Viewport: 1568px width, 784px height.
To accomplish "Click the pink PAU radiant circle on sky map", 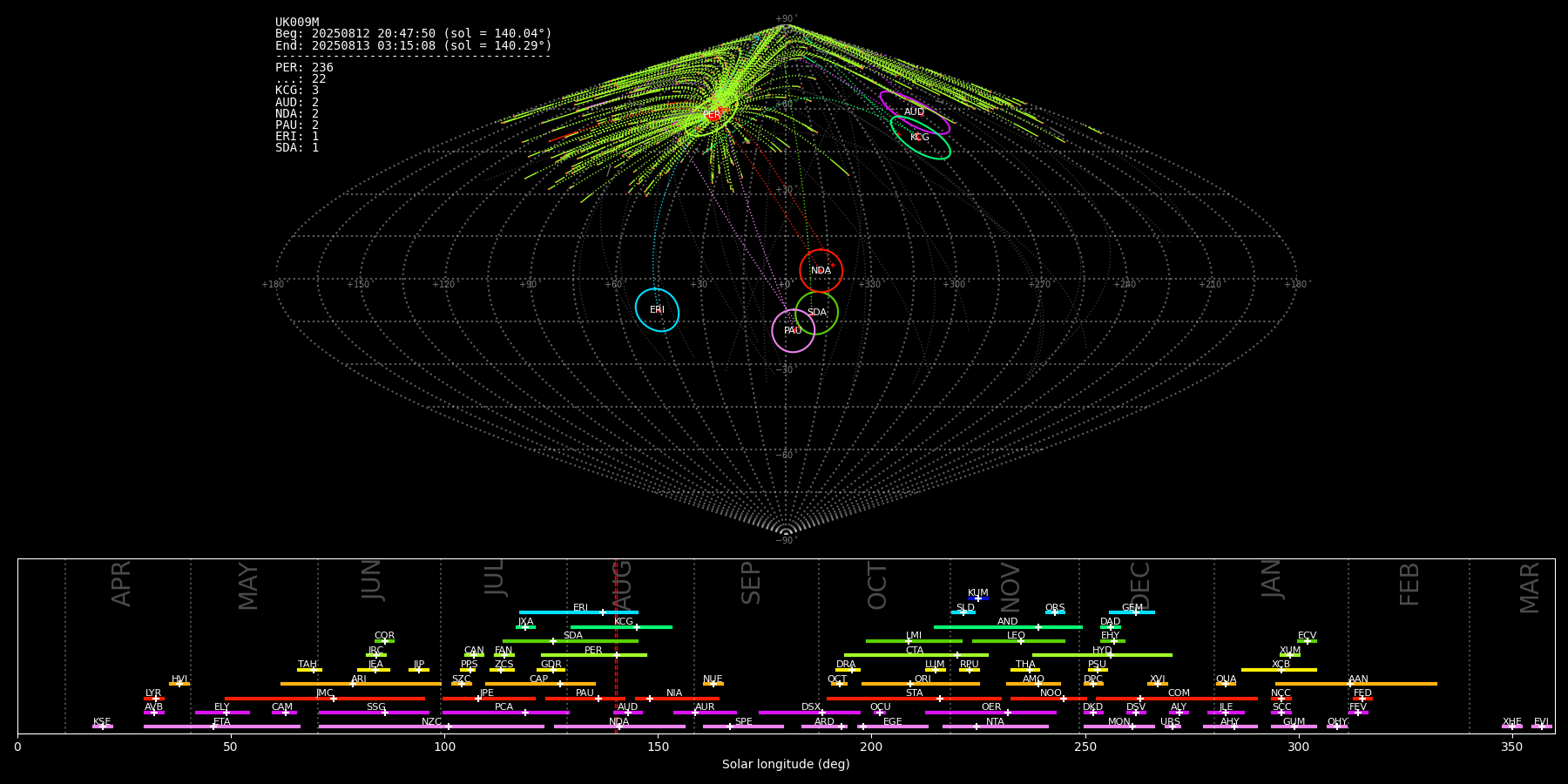I will coord(794,330).
